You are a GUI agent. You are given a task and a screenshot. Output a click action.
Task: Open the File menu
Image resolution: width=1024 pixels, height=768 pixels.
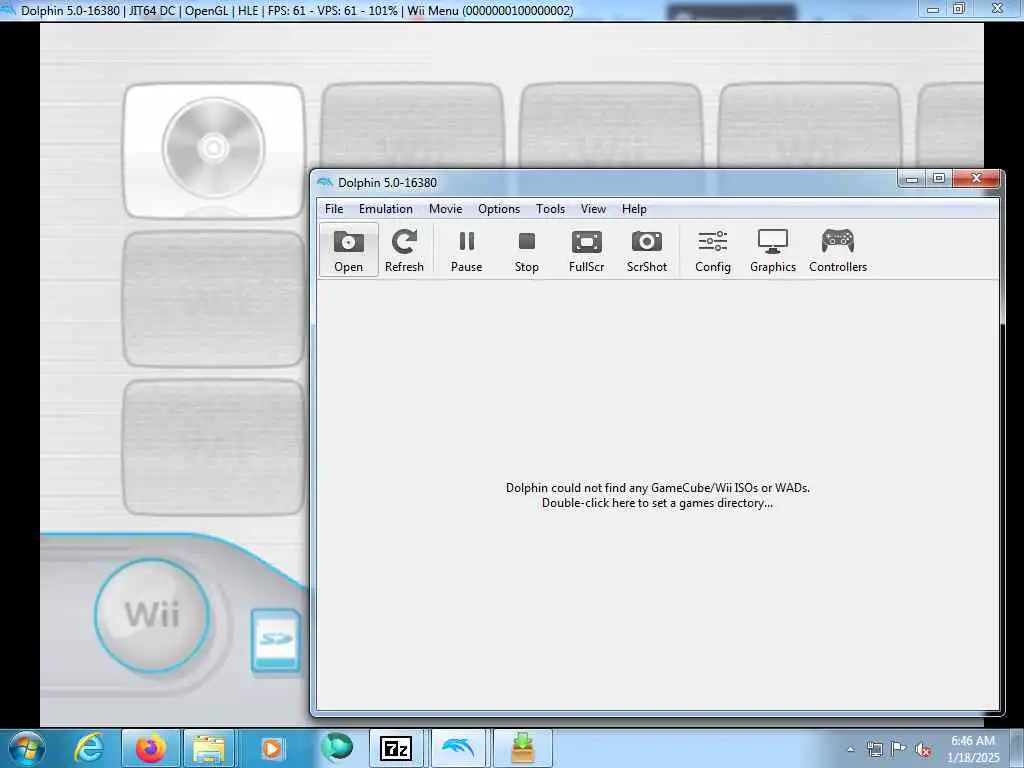point(334,209)
